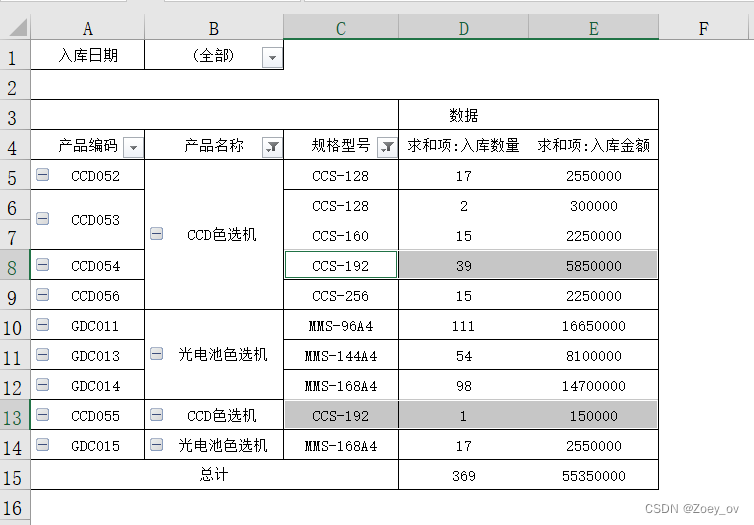Collapse the CCD色选机 group in row 13
This screenshot has width=754, height=525.
point(156,414)
